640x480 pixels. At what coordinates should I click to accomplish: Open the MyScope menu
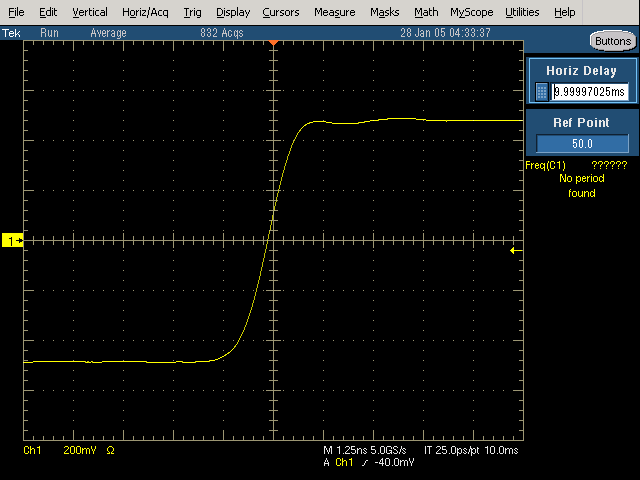pos(471,12)
